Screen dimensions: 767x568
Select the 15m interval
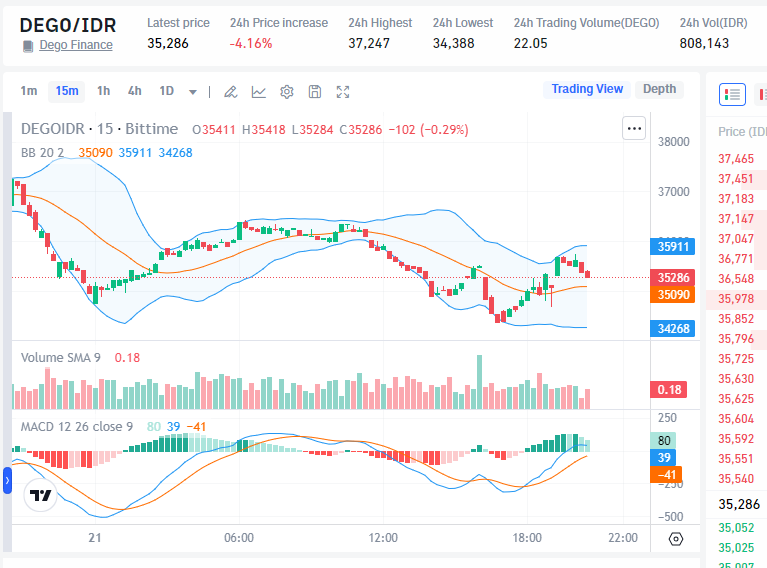click(67, 91)
